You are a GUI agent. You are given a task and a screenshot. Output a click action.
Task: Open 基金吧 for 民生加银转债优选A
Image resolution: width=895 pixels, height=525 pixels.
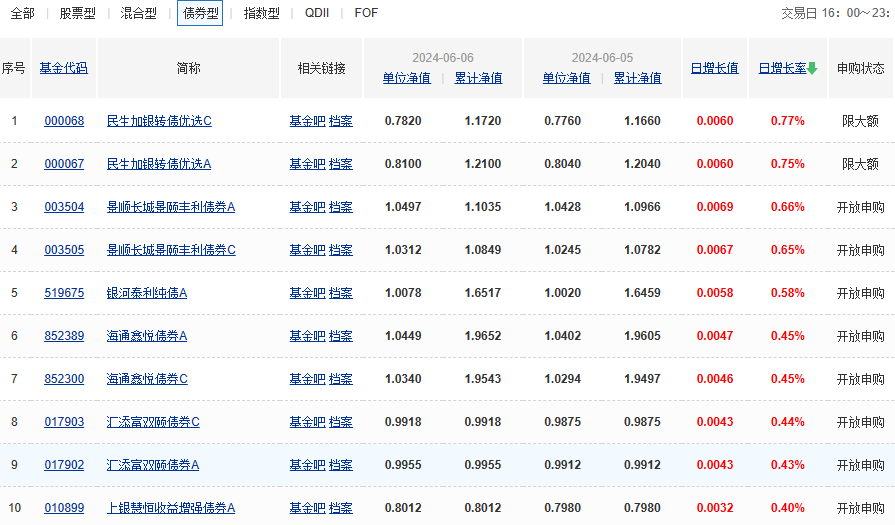[x=307, y=164]
